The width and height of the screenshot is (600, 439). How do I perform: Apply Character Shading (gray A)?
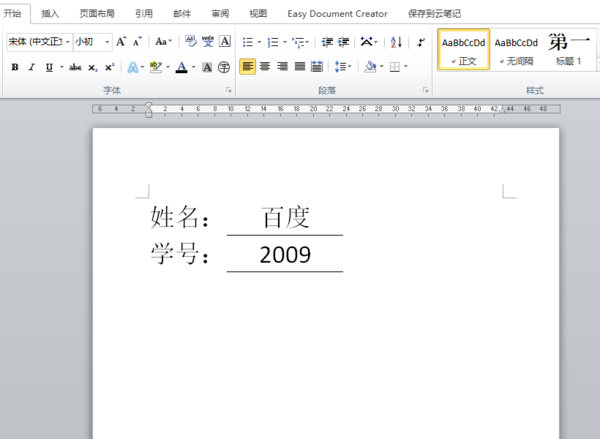[x=207, y=67]
